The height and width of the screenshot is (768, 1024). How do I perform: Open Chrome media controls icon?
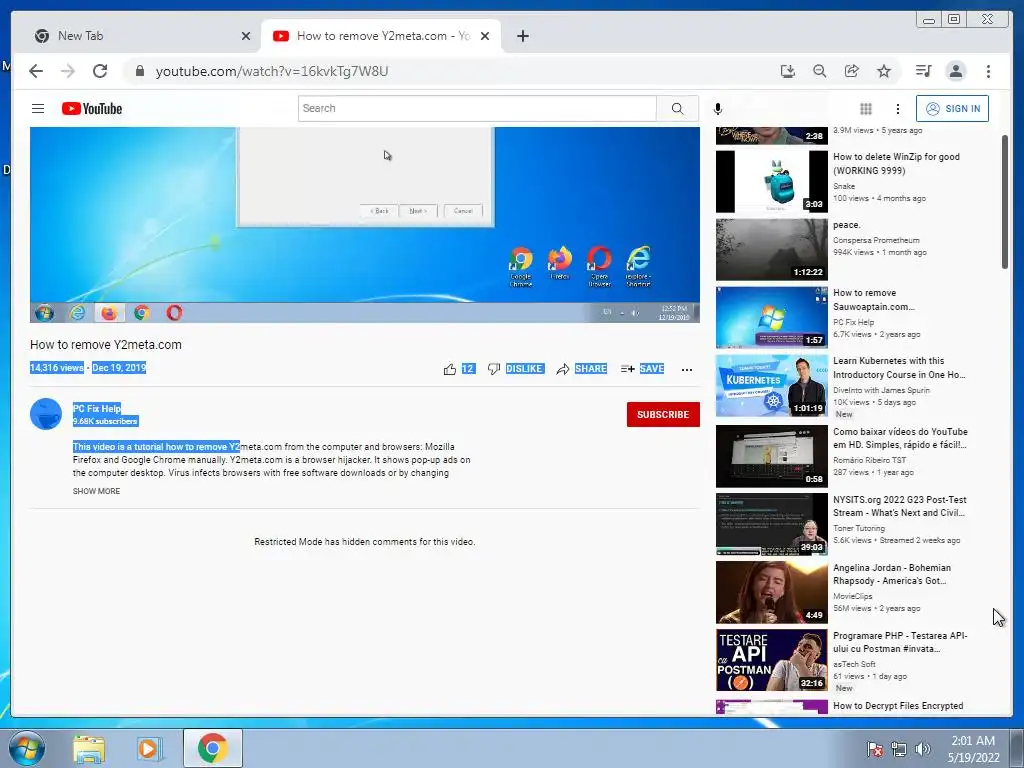[923, 71]
